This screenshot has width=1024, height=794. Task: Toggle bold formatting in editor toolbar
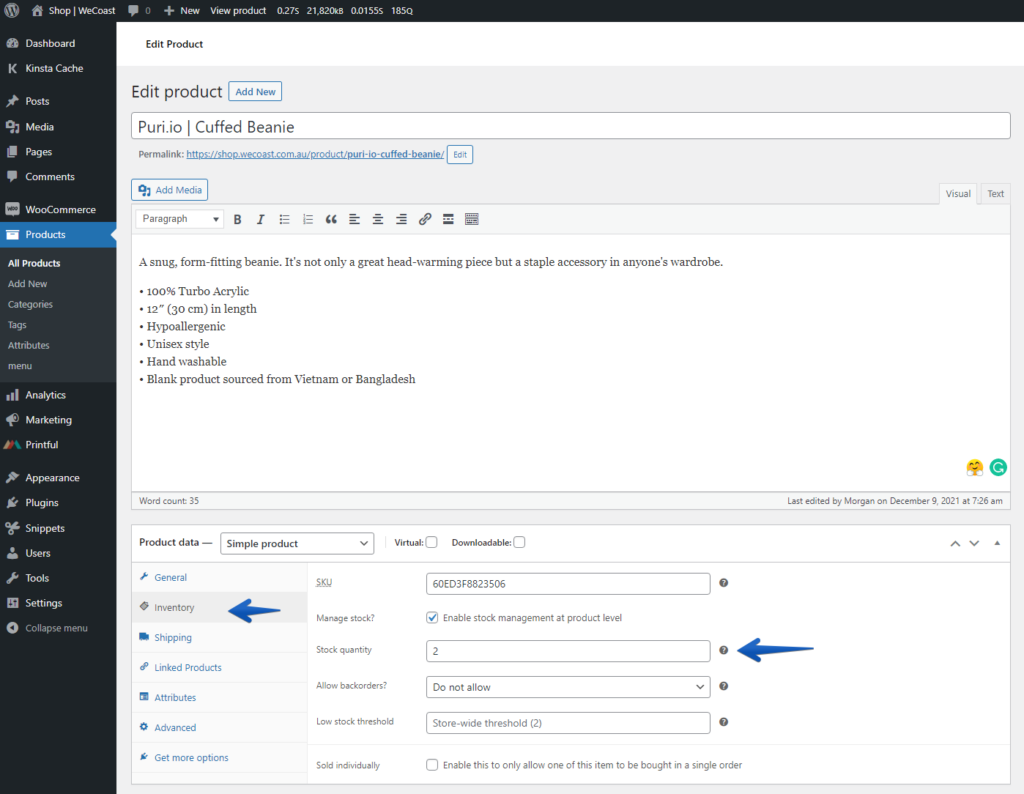click(x=238, y=219)
